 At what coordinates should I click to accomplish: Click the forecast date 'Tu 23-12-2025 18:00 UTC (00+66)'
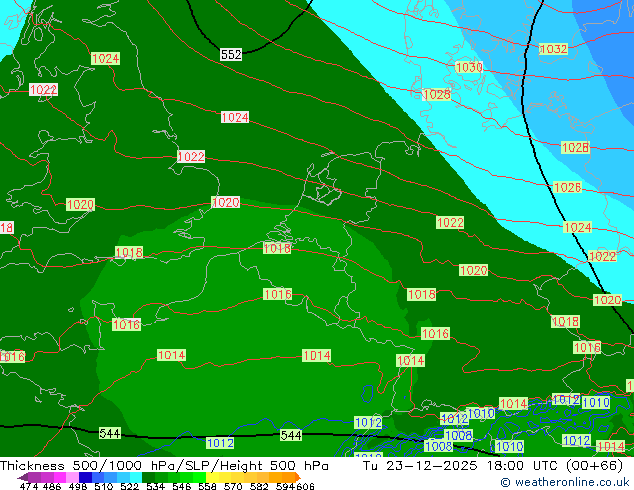tap(493, 465)
